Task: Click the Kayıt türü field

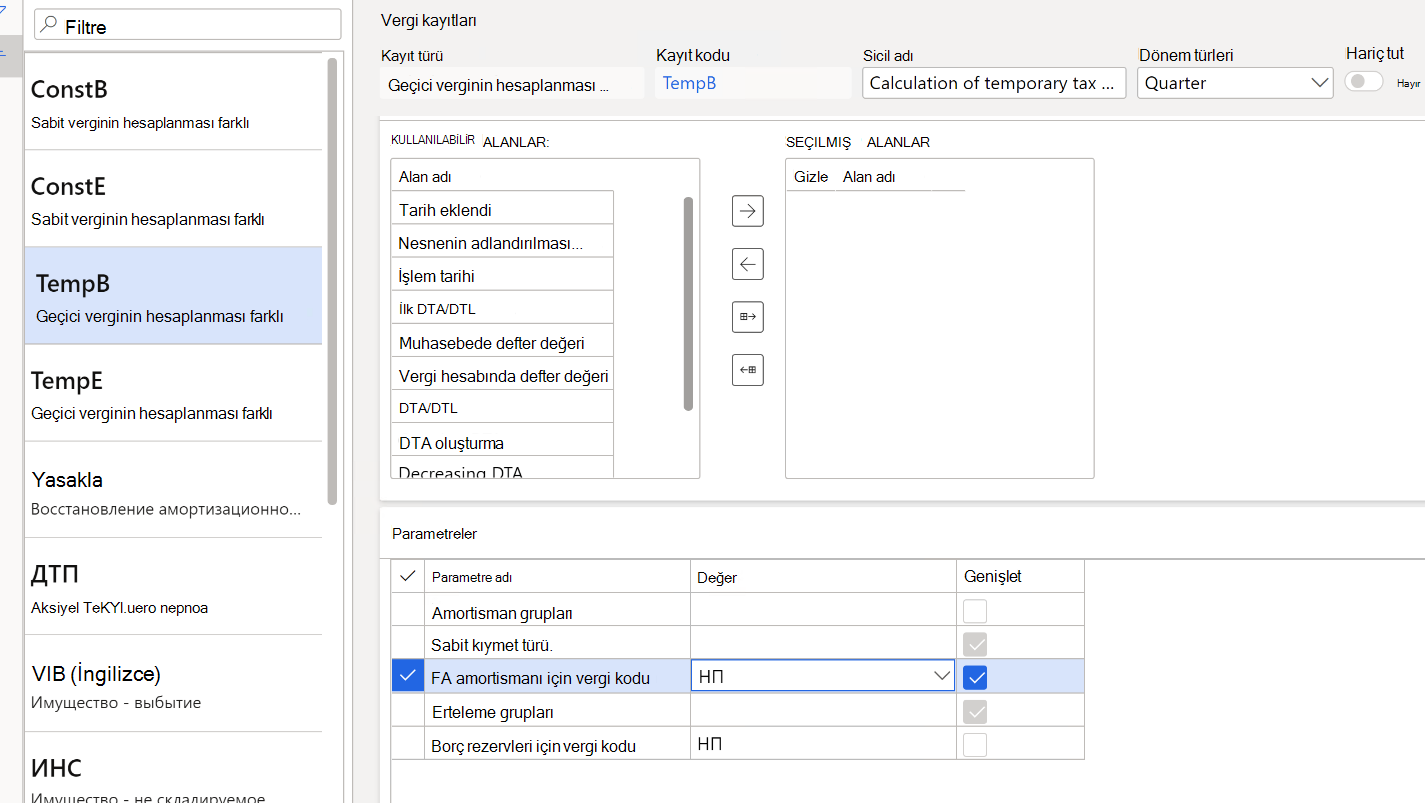Action: click(x=512, y=84)
